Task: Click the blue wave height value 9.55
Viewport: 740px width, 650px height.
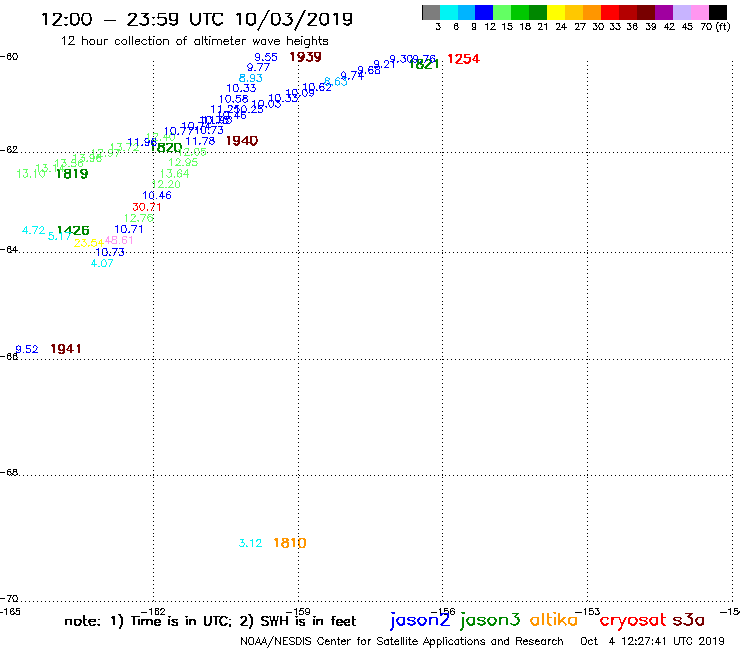Action: click(x=266, y=57)
